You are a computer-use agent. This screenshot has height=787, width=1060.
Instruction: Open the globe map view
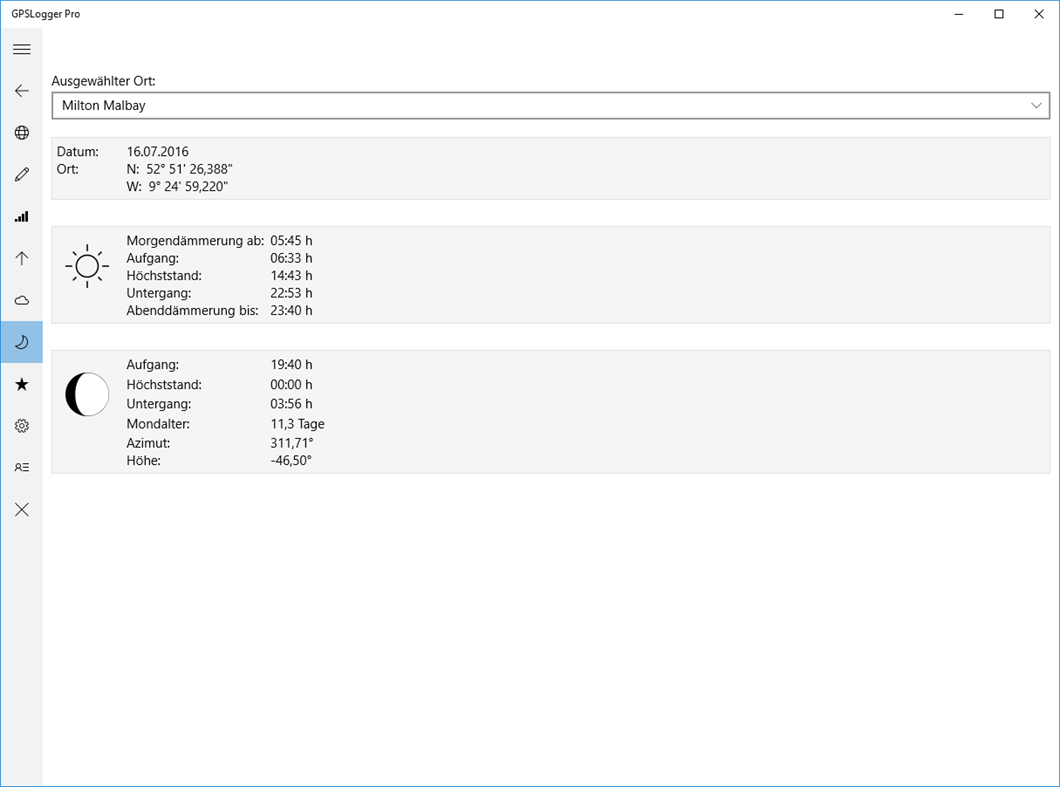pyautogui.click(x=21, y=132)
